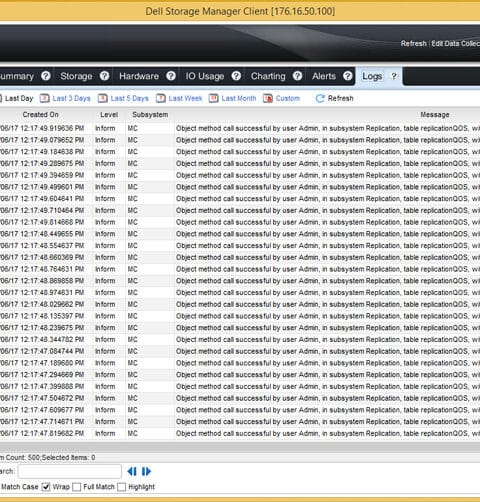This screenshot has width=480, height=502.
Task: Select log row timestamped 12:17:49.604641 PM
Action: (240, 199)
